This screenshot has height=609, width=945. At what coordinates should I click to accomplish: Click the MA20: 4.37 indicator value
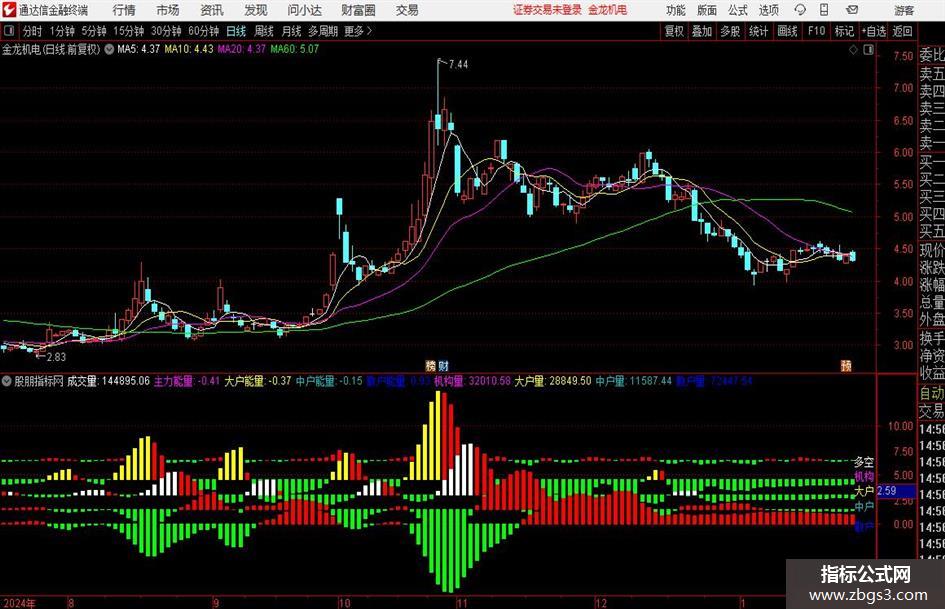242,49
